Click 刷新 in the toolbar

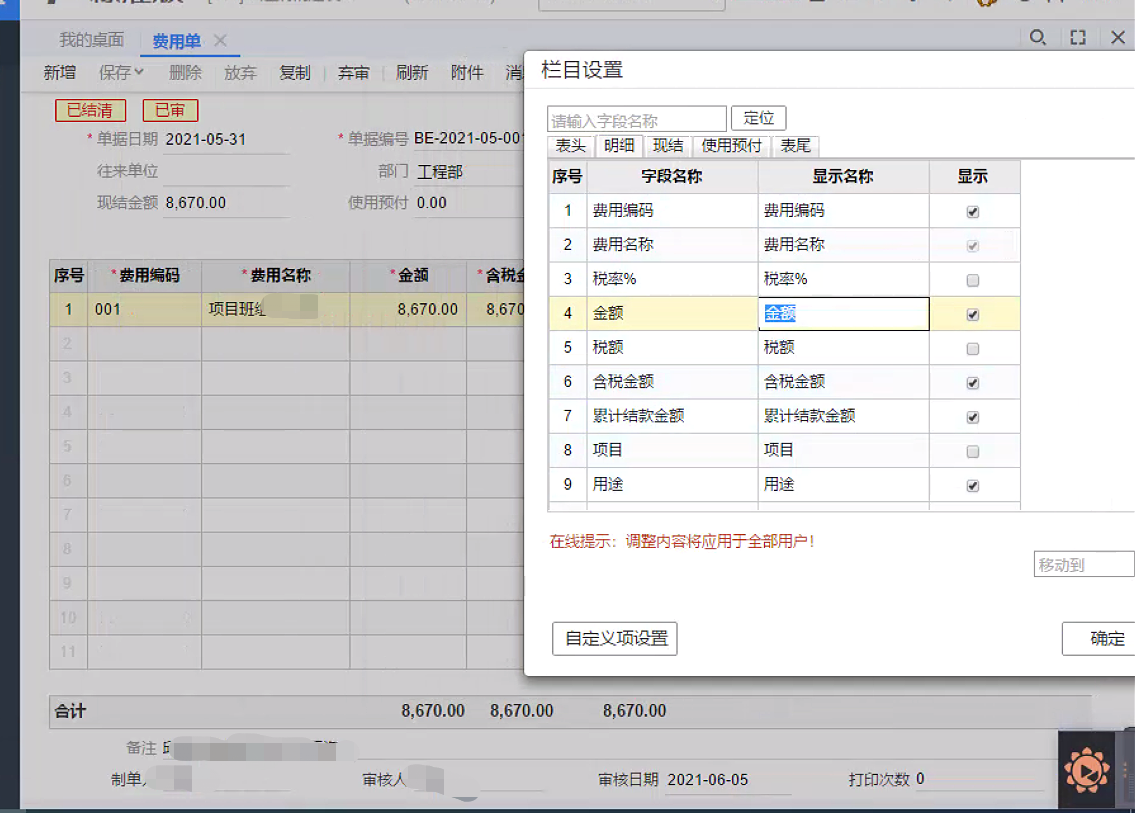412,72
